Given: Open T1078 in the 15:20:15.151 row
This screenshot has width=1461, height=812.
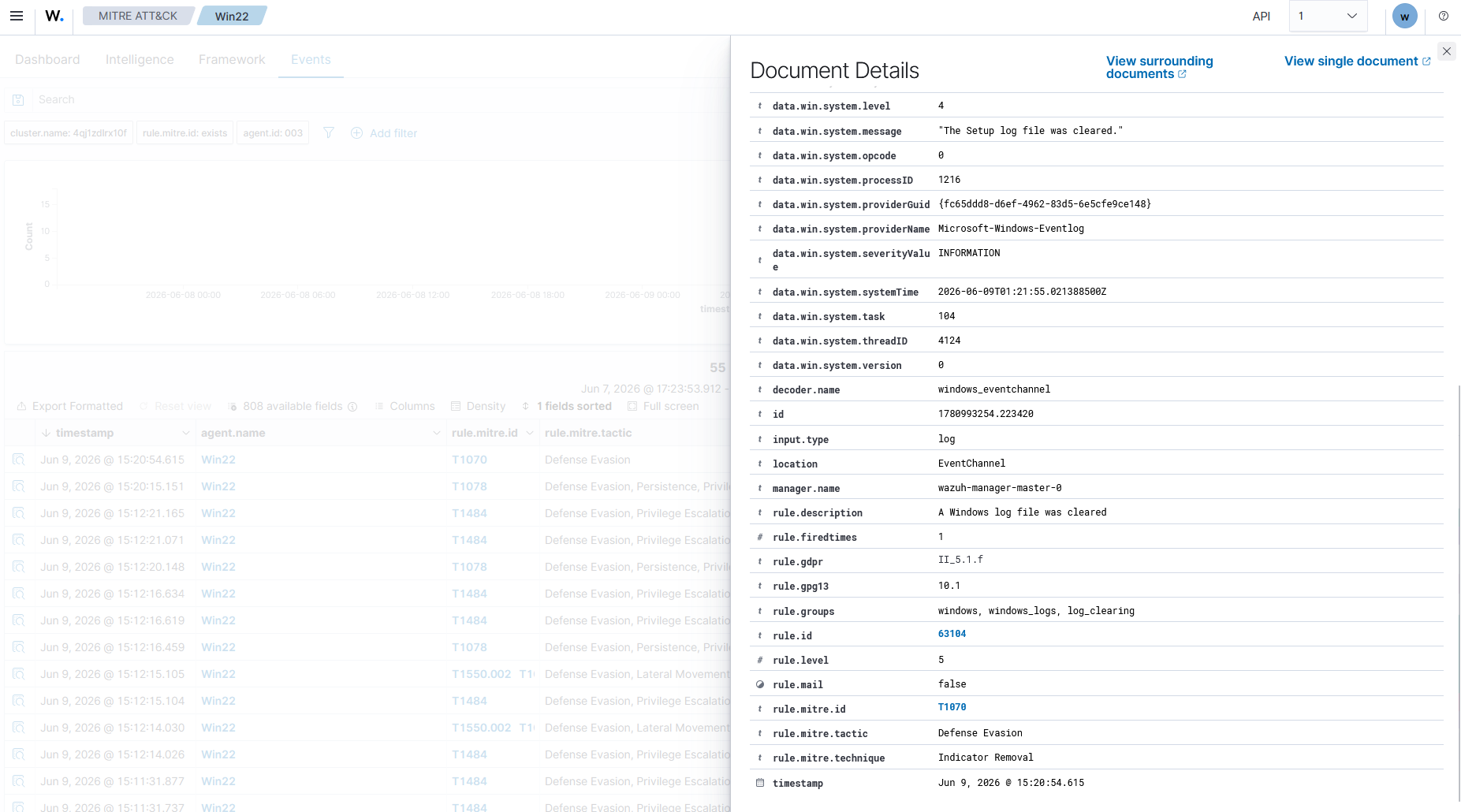Looking at the screenshot, I should [469, 486].
